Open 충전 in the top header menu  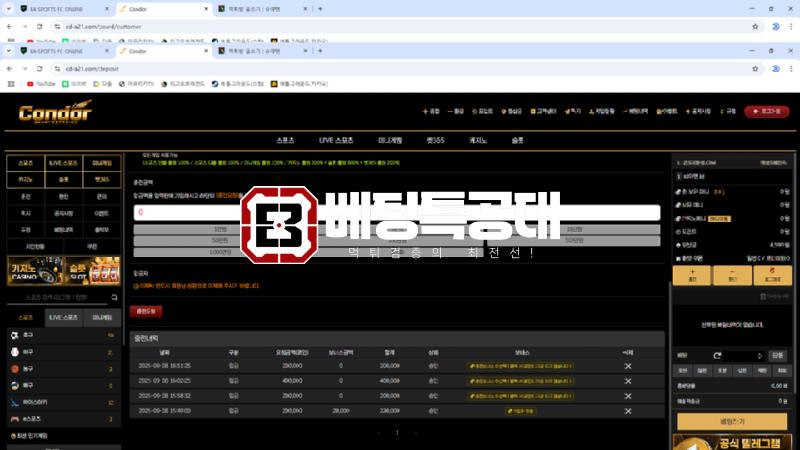pos(431,111)
